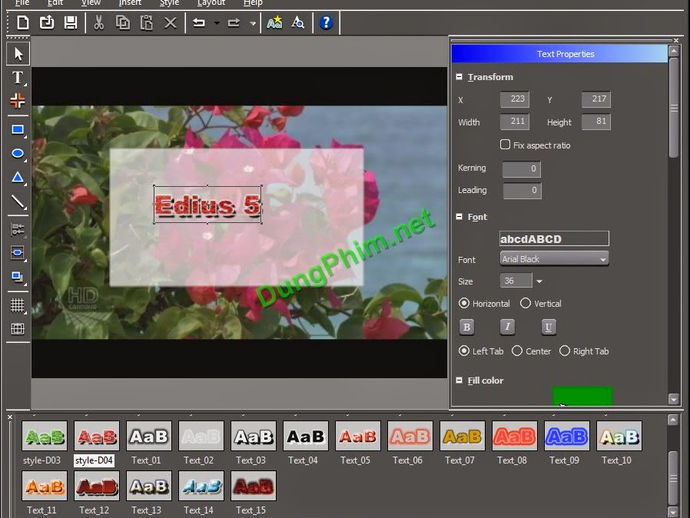The image size is (690, 518).
Task: Open the Redo history dropdown arrow
Action: pyautogui.click(x=253, y=23)
